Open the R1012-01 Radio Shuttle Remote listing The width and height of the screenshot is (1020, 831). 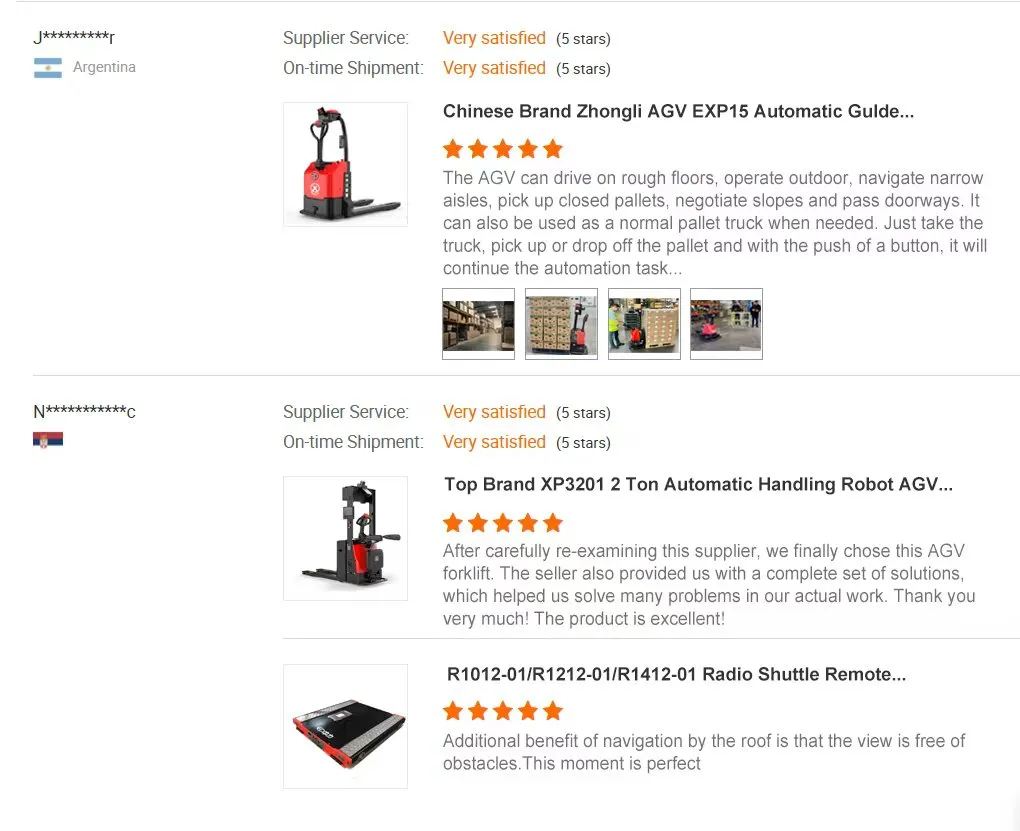click(x=676, y=674)
